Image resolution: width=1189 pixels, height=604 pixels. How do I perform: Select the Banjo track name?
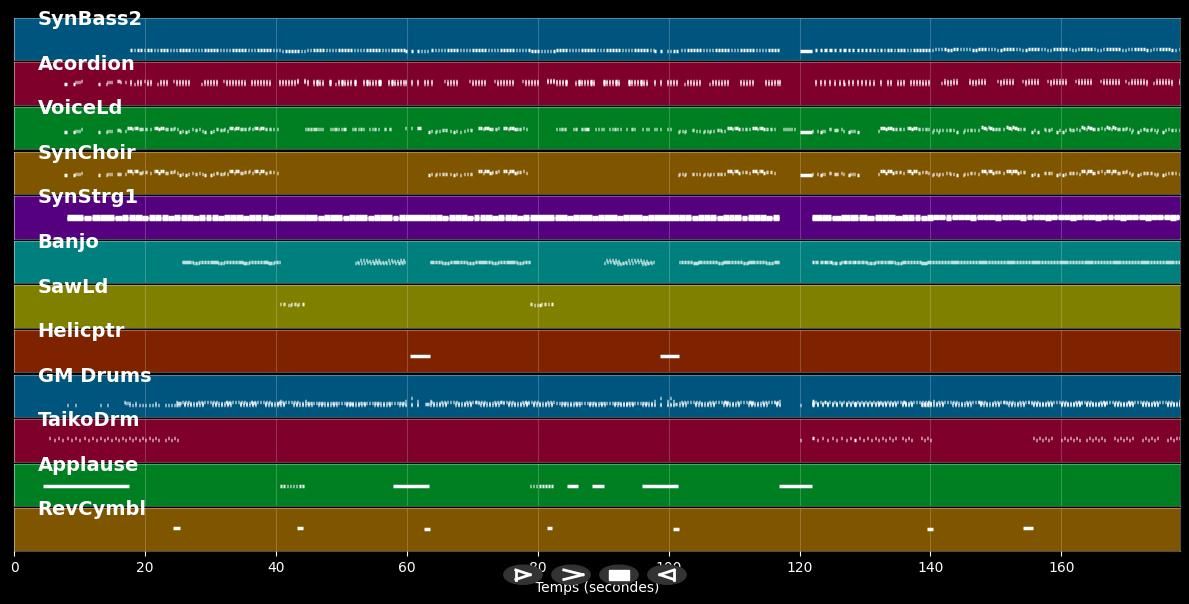68,242
